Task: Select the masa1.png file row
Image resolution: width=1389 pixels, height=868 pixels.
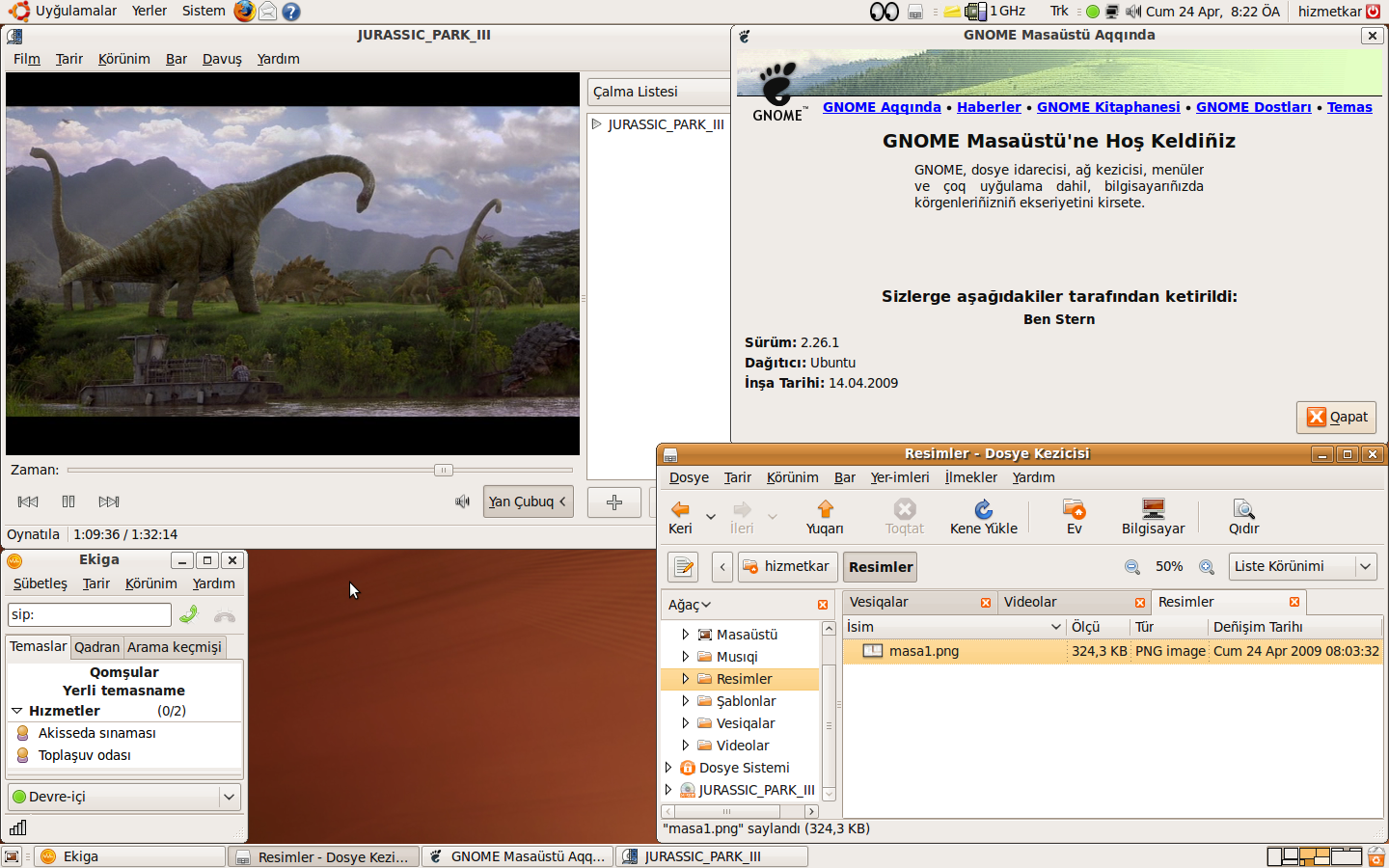Action: pos(1113,651)
